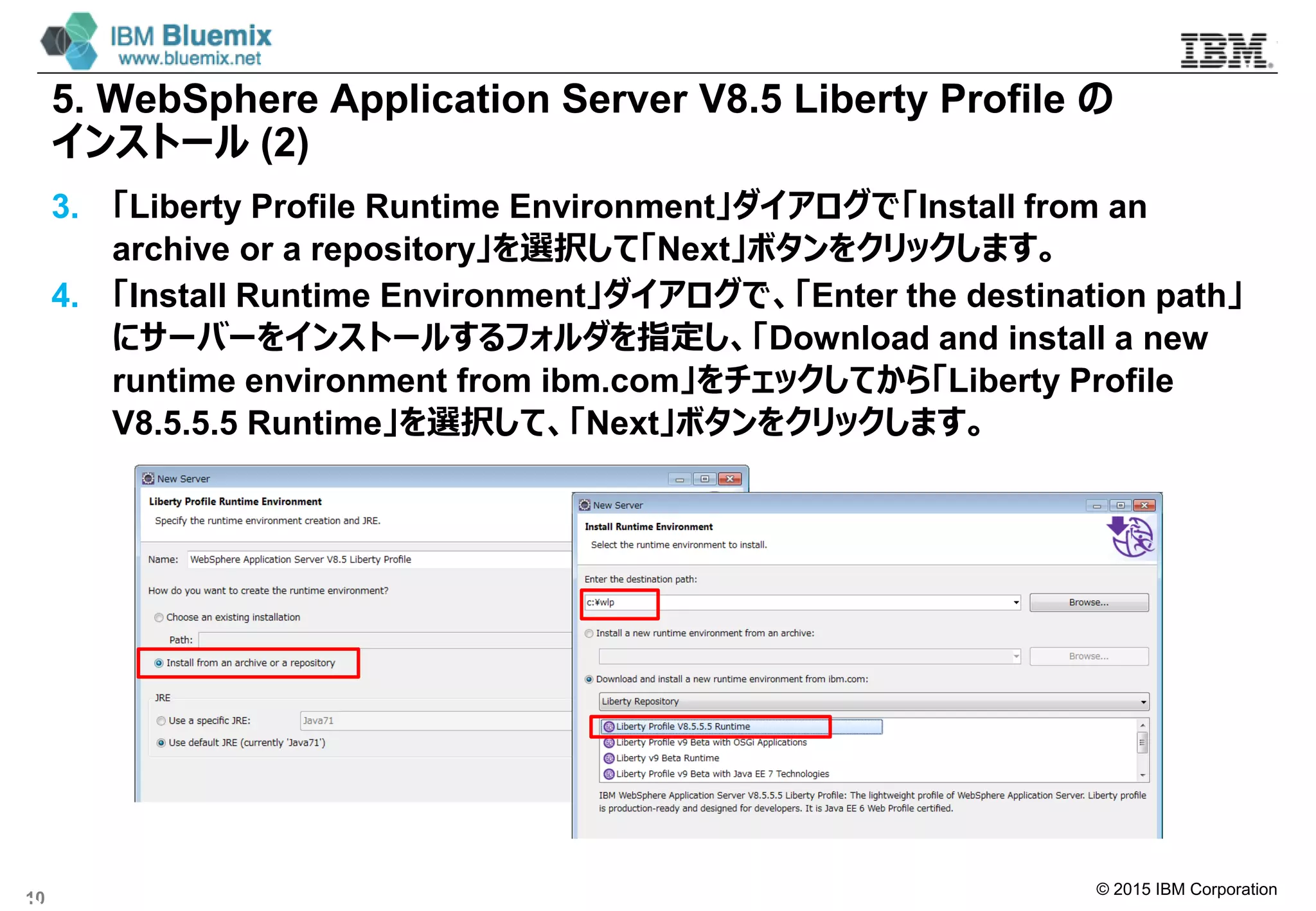Click the www.bluemix.net link text
The width and height of the screenshot is (1316, 911).
[190, 58]
